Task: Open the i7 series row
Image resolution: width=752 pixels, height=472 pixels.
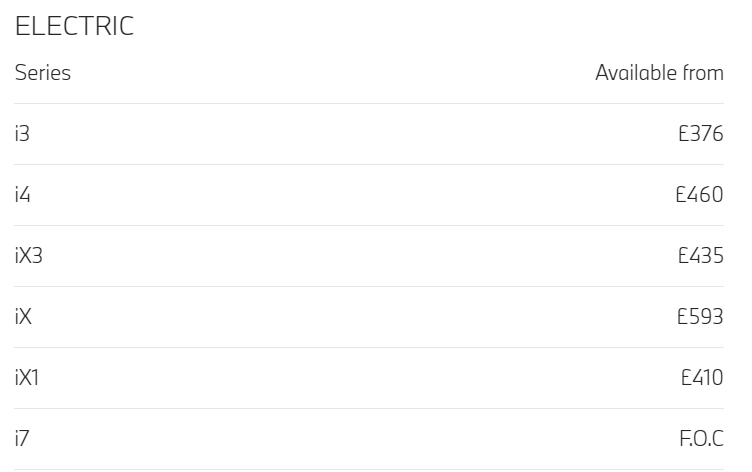Action: [369, 438]
